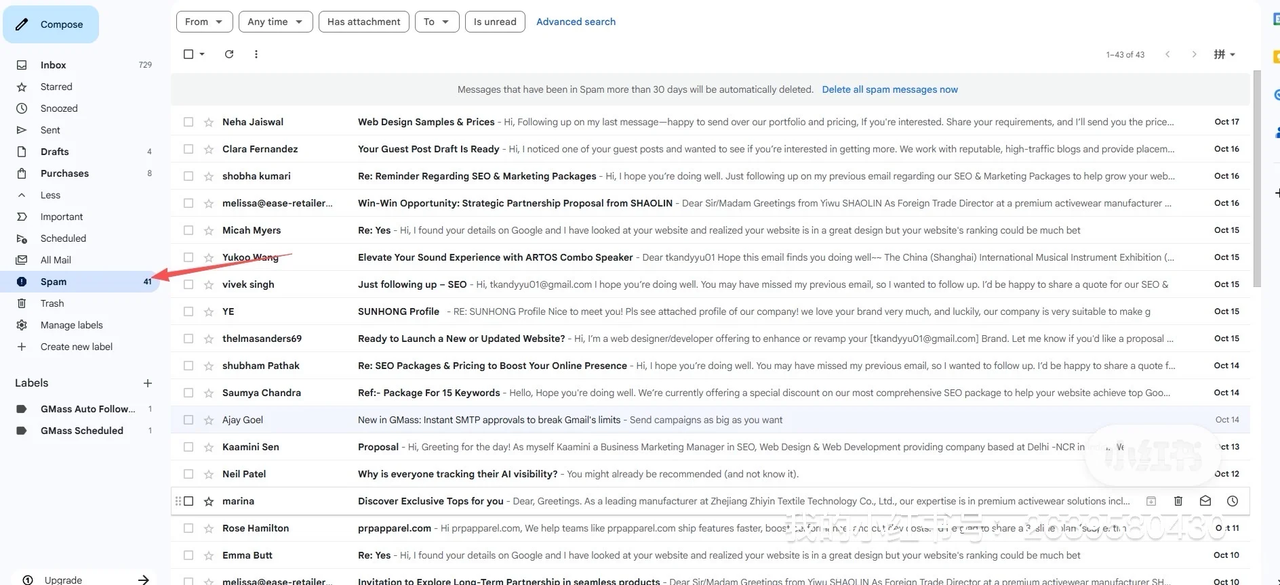Click Delete all spam messages now
This screenshot has width=1280, height=585.
[x=889, y=89]
